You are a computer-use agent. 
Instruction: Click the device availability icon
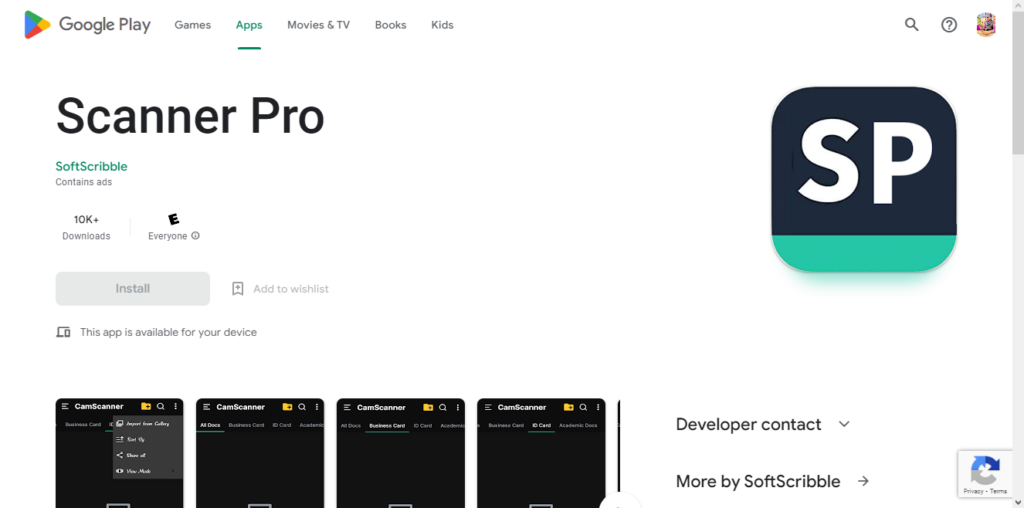63,332
